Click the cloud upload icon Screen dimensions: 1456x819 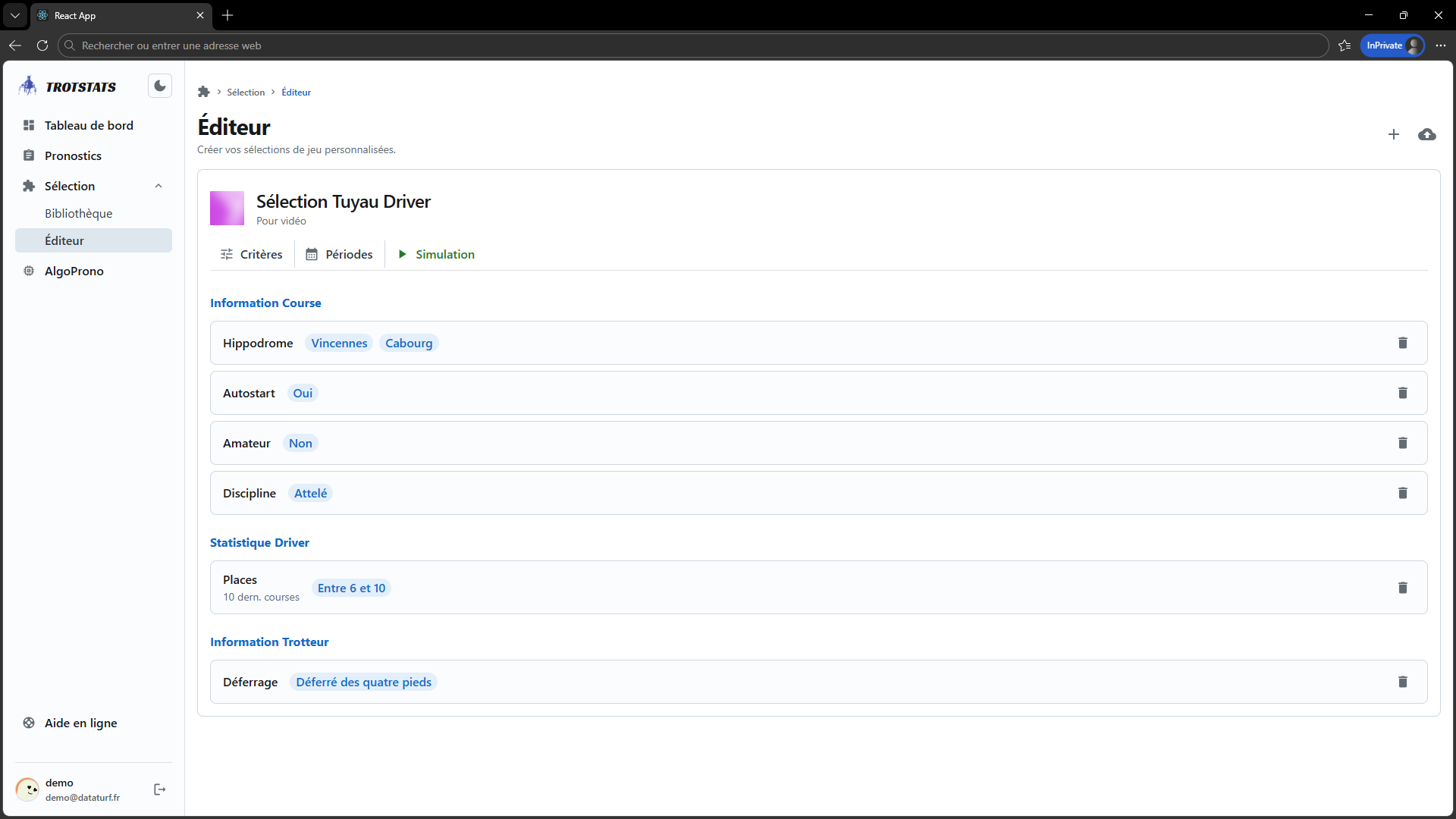tap(1426, 134)
